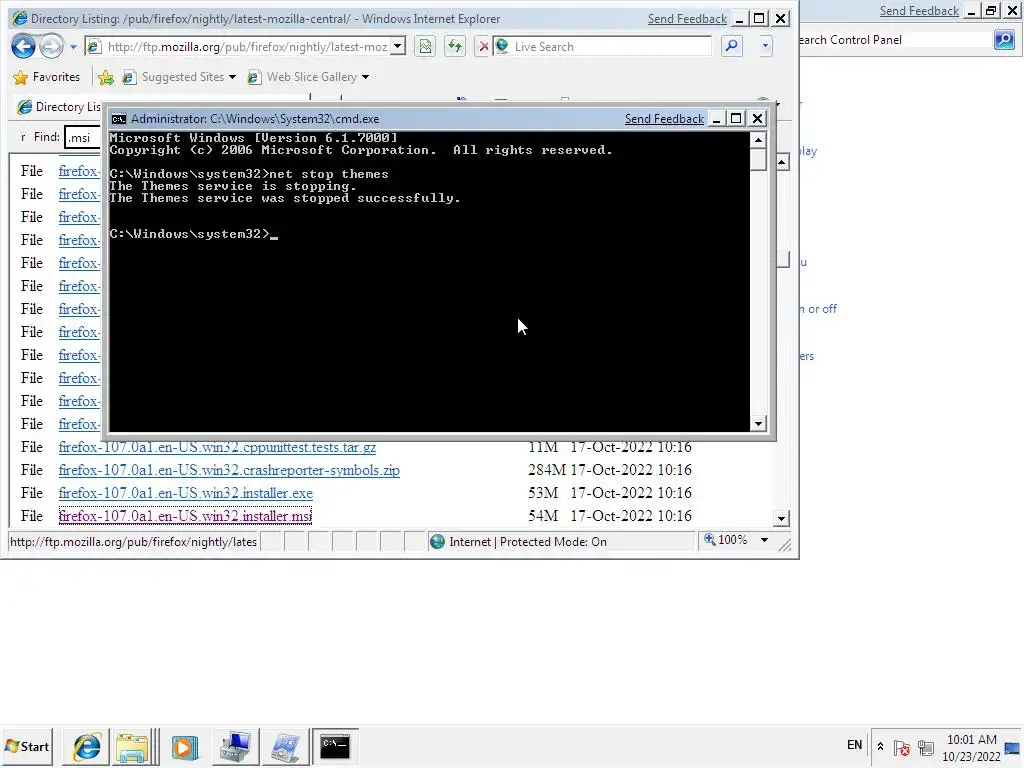Click the Compatibility View broken-page icon
The height and width of the screenshot is (768, 1024).
pos(425,46)
